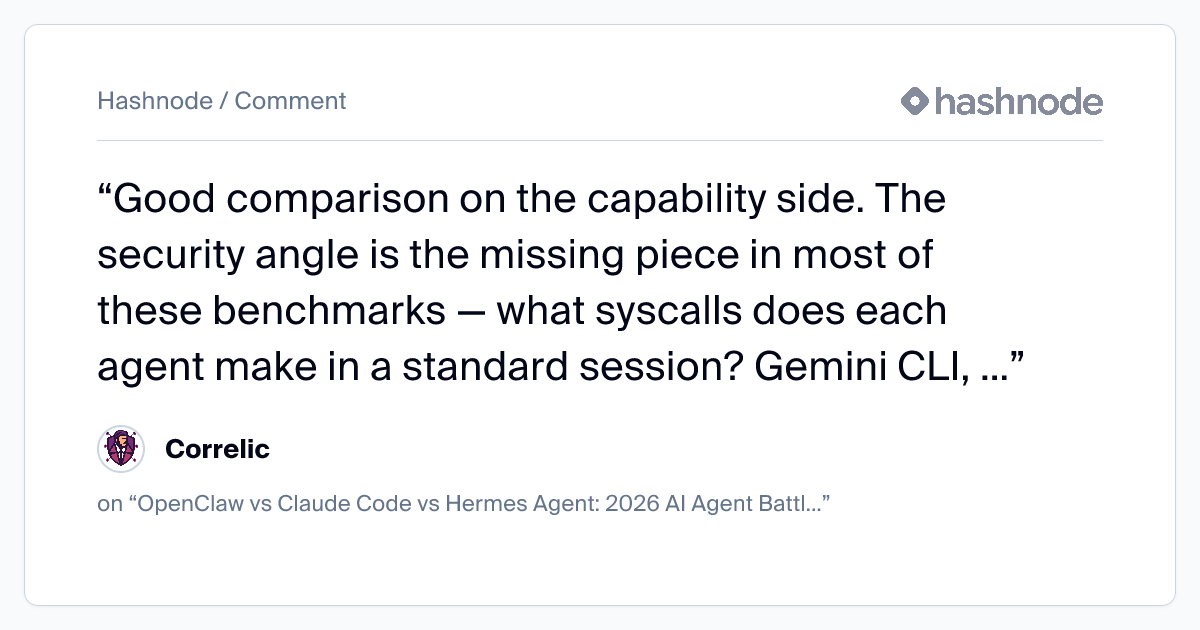Select "Comment" in the breadcrumb
Screen dimensions: 1200x630
(x=290, y=101)
